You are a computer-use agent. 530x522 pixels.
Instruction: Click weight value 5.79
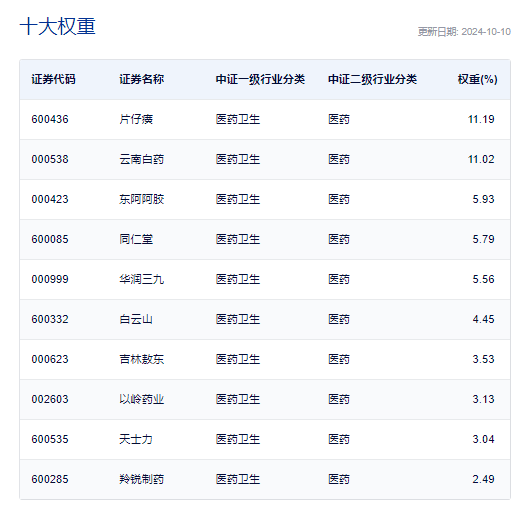click(483, 239)
